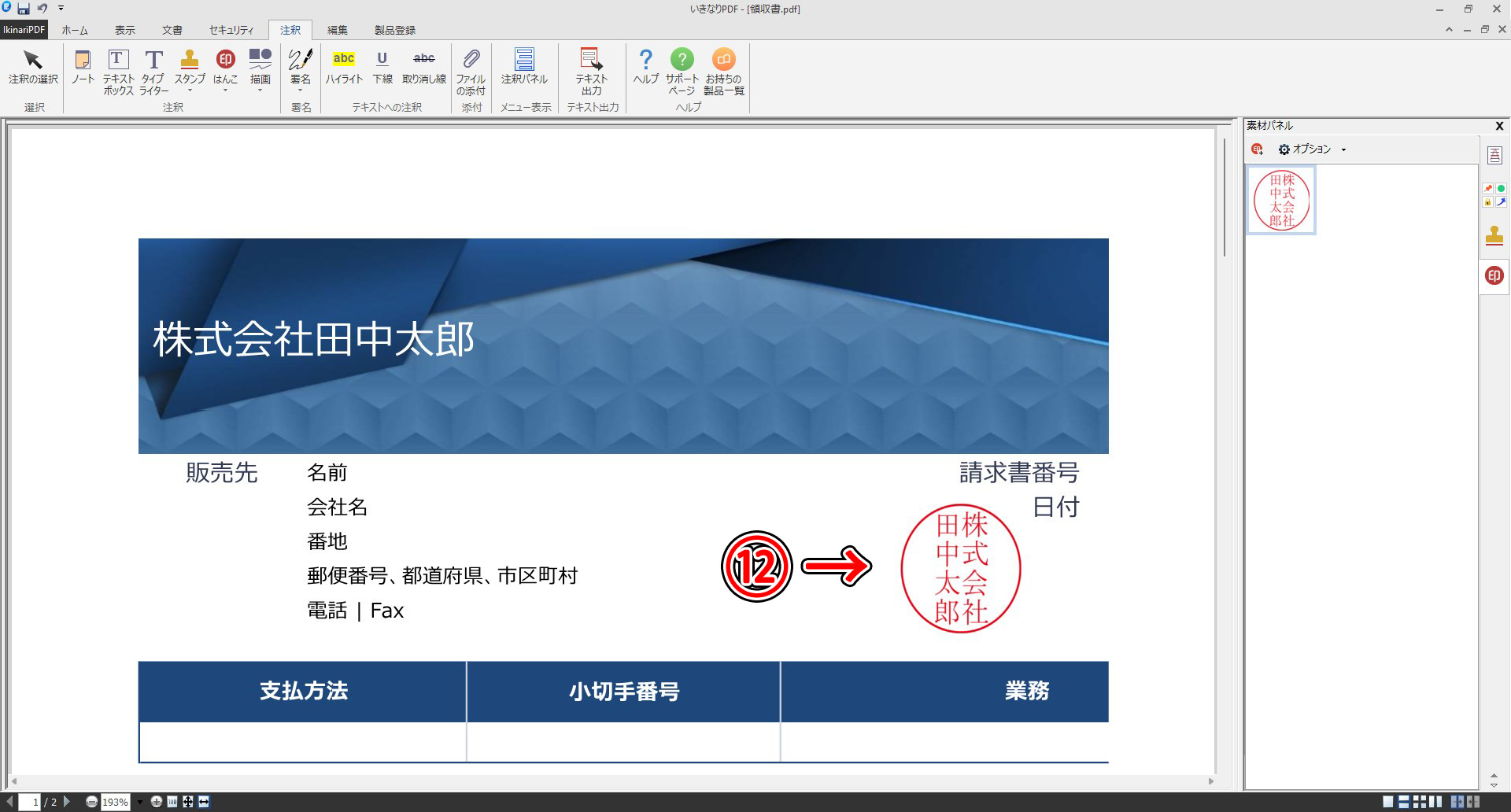The image size is (1511, 812).
Task: Toggle the fit-to-width view button
Action: point(204,802)
